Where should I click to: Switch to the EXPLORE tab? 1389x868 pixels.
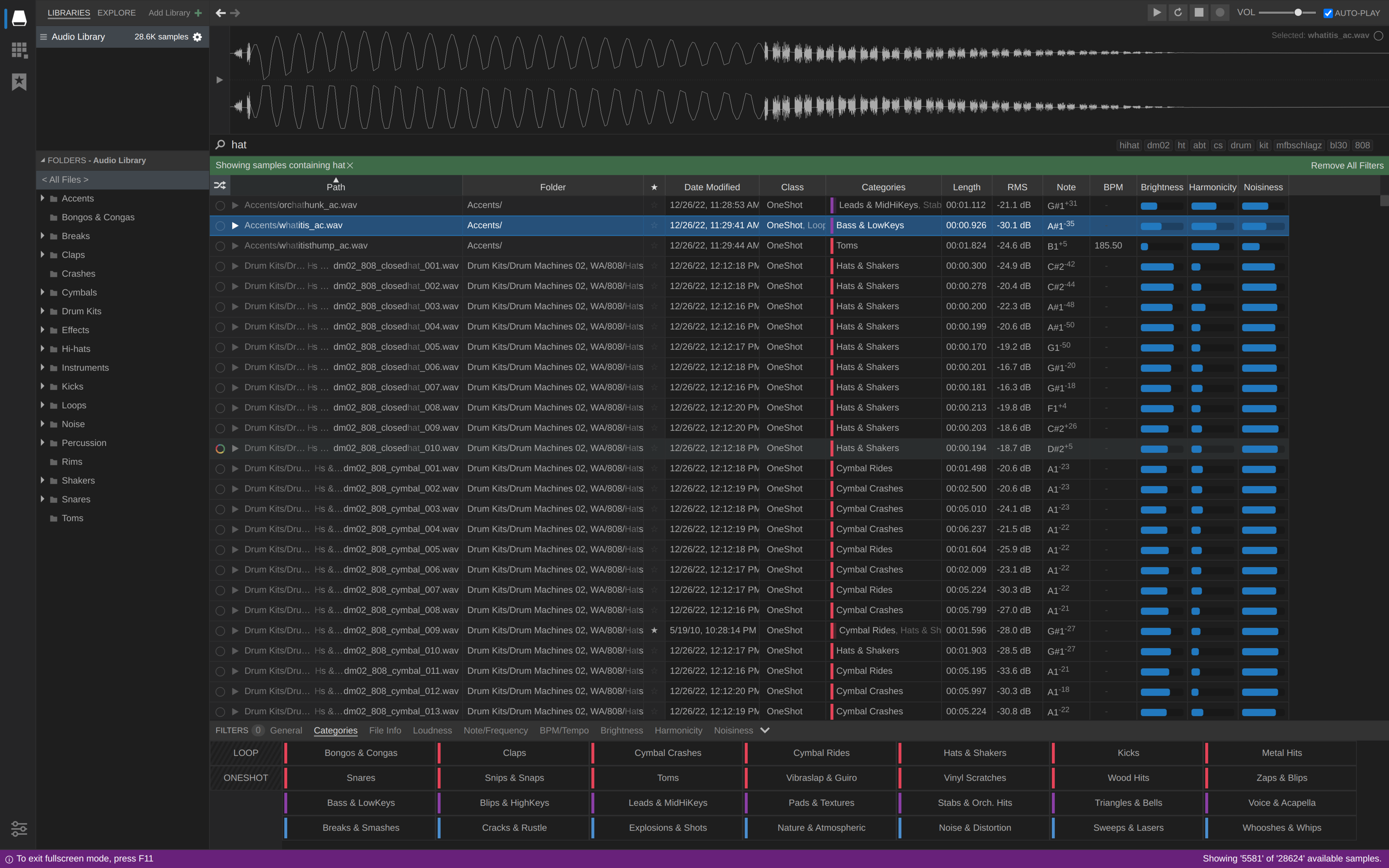tap(117, 13)
